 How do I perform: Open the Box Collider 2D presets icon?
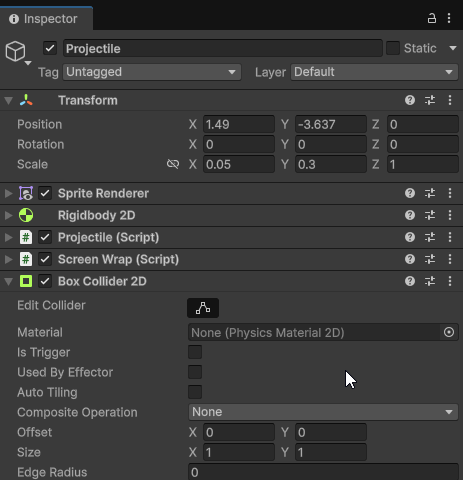coord(430,281)
